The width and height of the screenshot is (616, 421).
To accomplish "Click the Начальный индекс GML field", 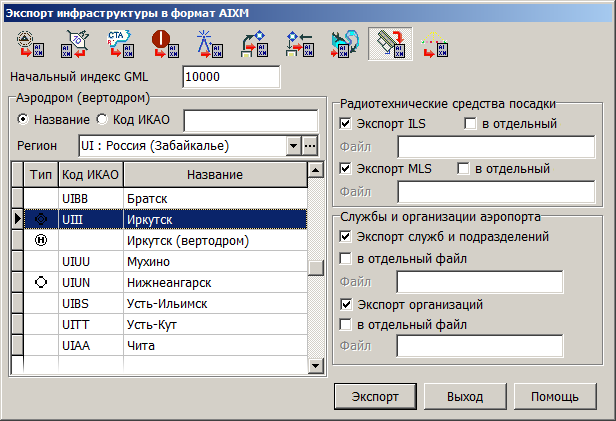I will tap(231, 77).
